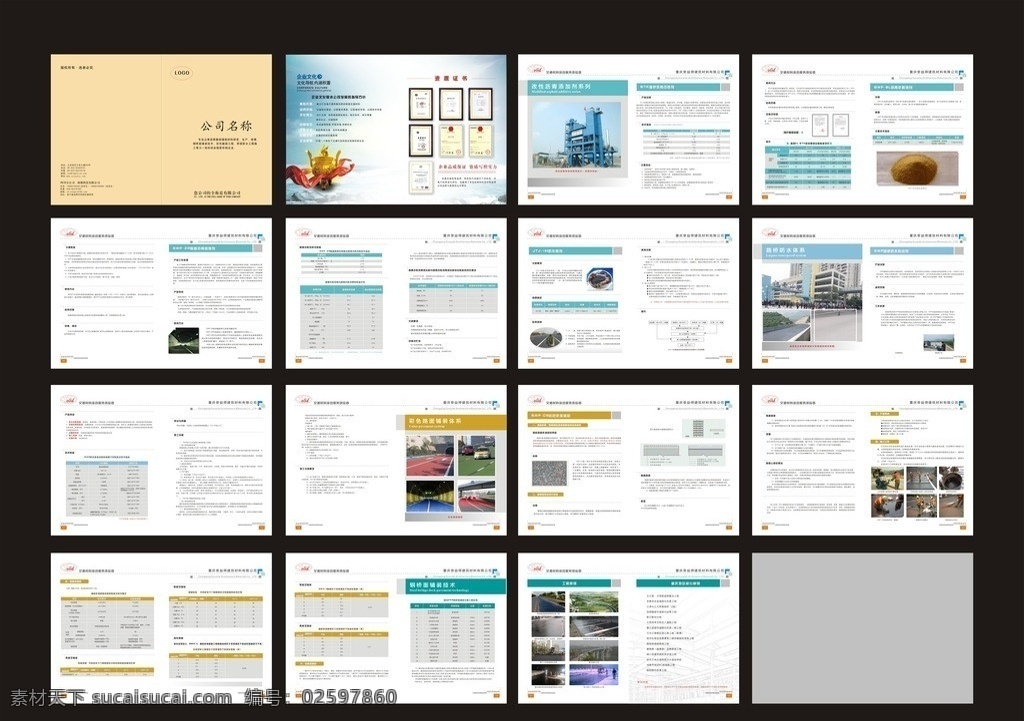Select the blank gray page placeholder
This screenshot has height=721, width=1024.
862,628
